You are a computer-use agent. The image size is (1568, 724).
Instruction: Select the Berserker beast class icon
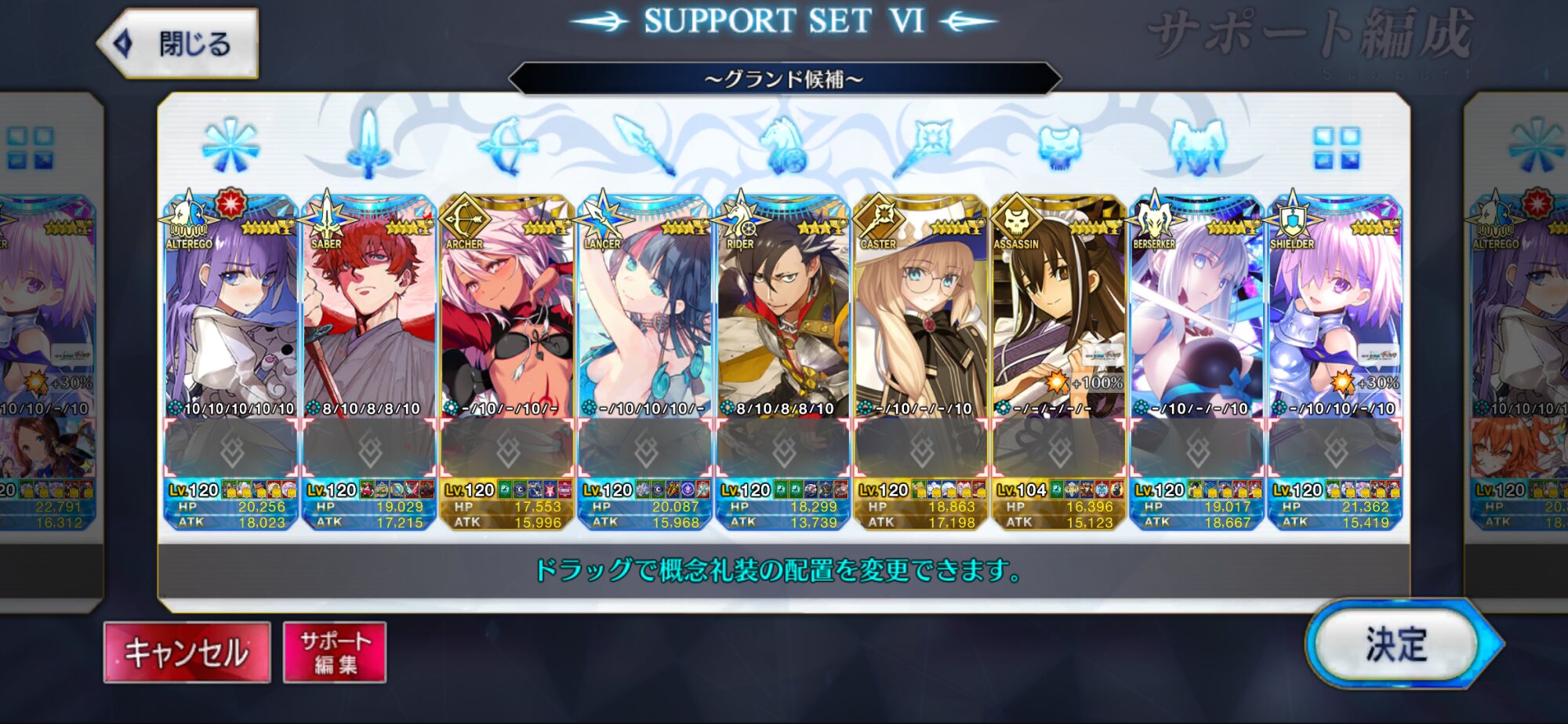click(x=1197, y=147)
